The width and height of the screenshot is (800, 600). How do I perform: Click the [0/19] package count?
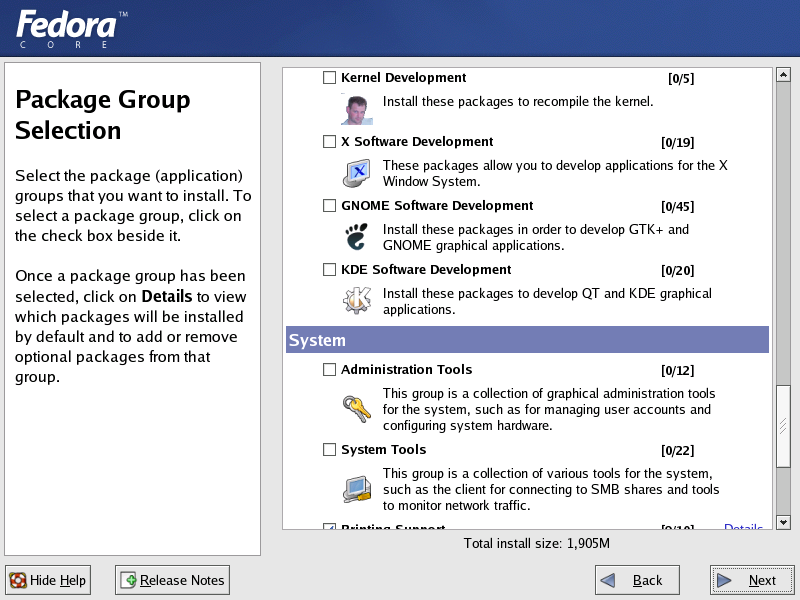coord(678,142)
